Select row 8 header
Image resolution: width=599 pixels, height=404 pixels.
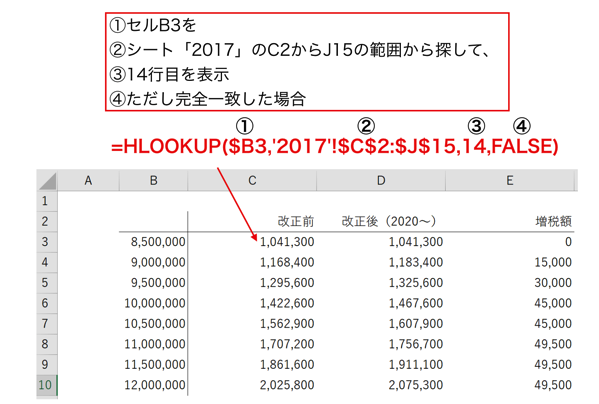[x=47, y=344]
